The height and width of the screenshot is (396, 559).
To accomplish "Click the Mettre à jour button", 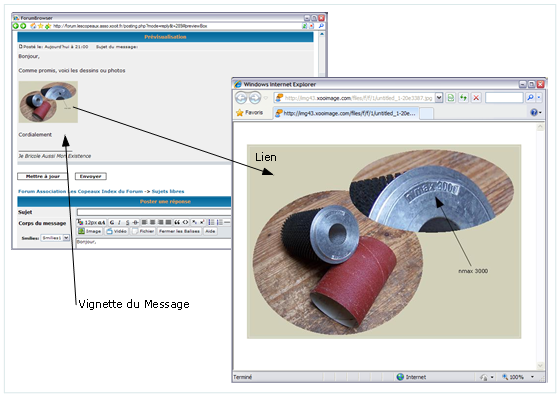I will (x=43, y=176).
